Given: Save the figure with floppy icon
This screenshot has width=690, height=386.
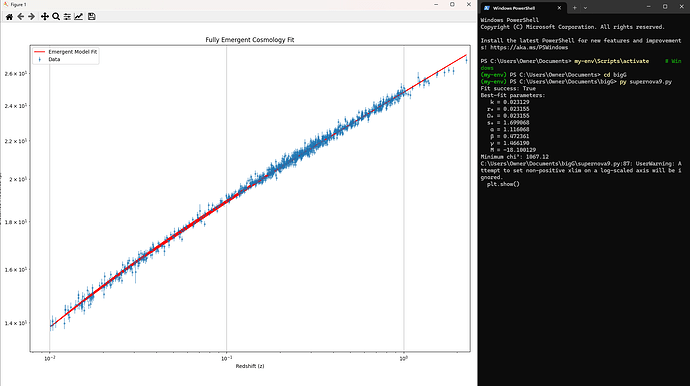Looking at the screenshot, I should click(92, 17).
